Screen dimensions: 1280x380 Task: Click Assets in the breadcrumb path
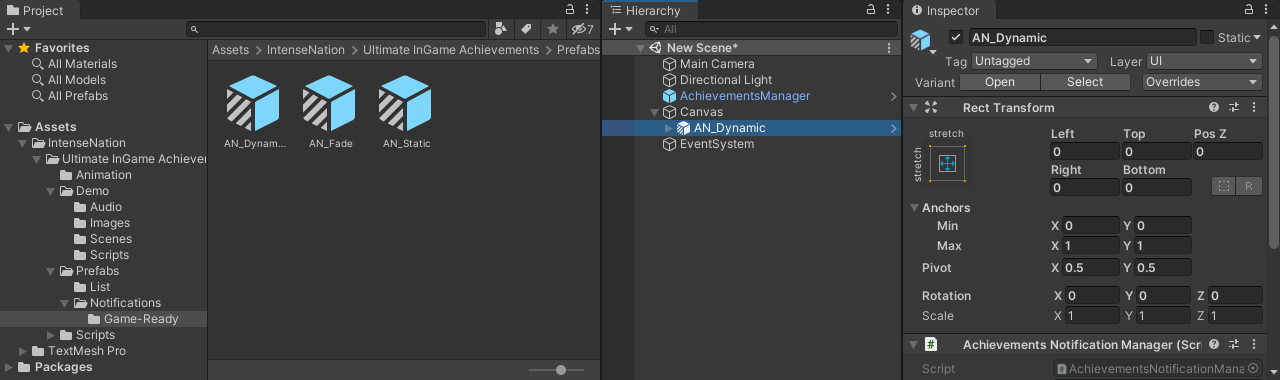coord(230,50)
